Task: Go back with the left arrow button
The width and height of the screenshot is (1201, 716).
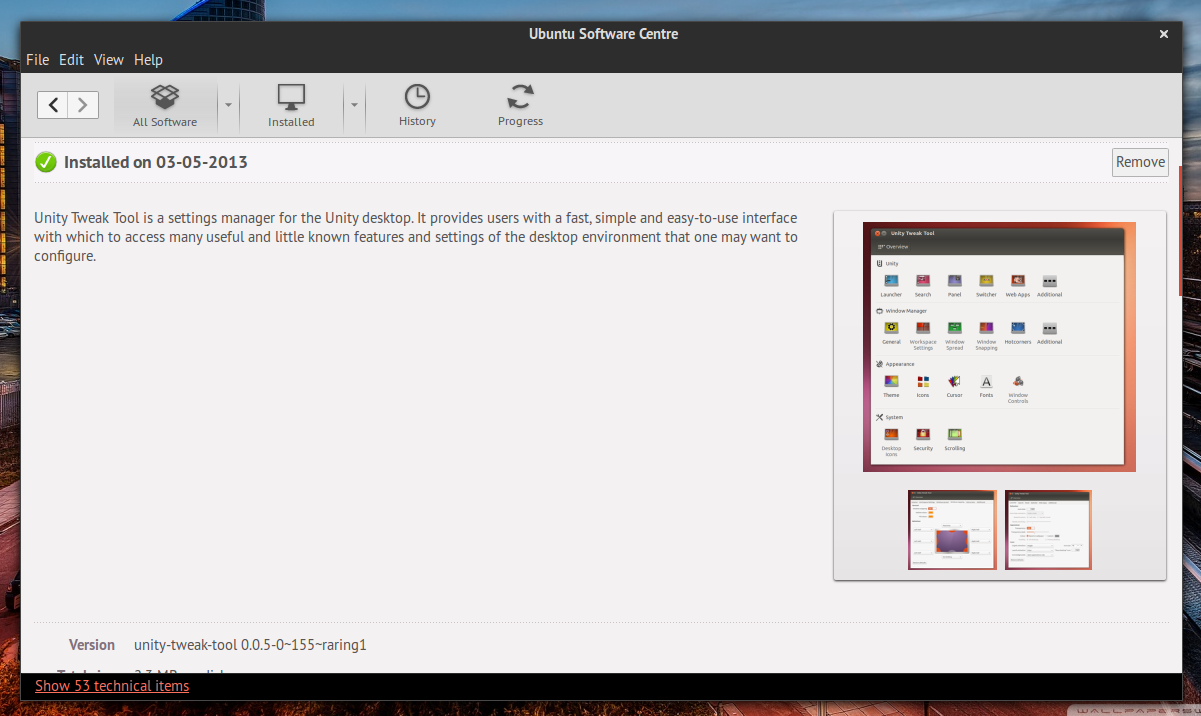Action: point(53,104)
